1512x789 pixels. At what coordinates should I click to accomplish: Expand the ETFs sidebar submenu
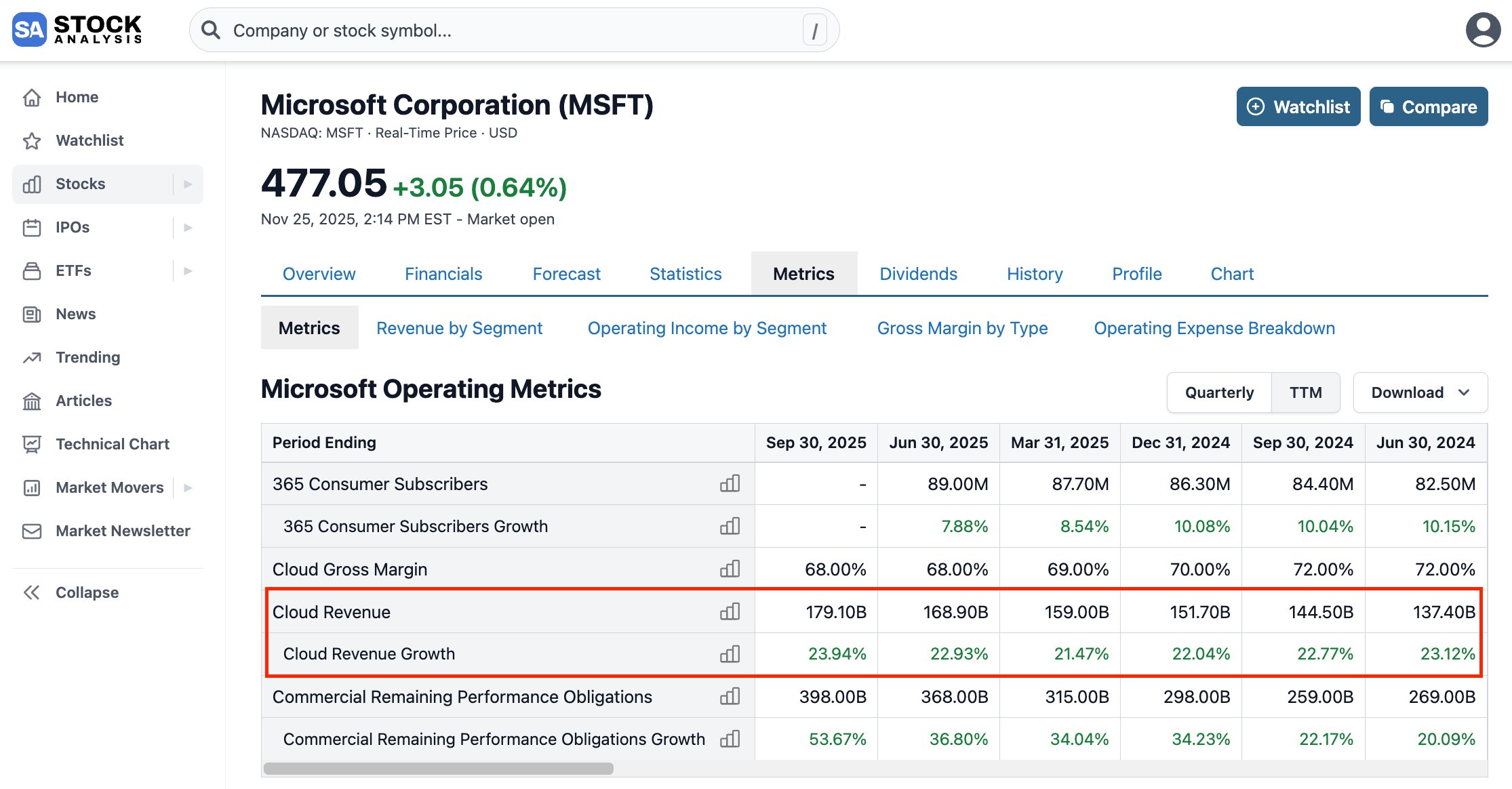(188, 270)
